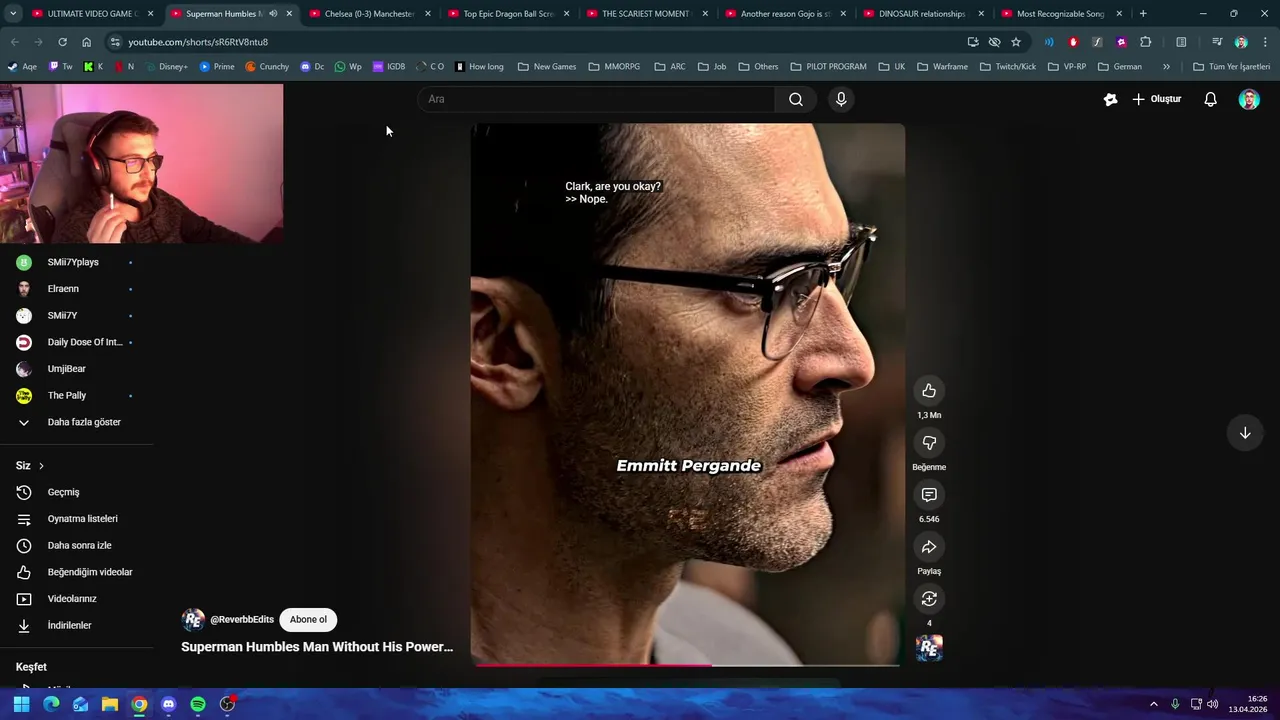The height and width of the screenshot is (720, 1280).
Task: Open Crunchy bookmark
Action: (267, 67)
